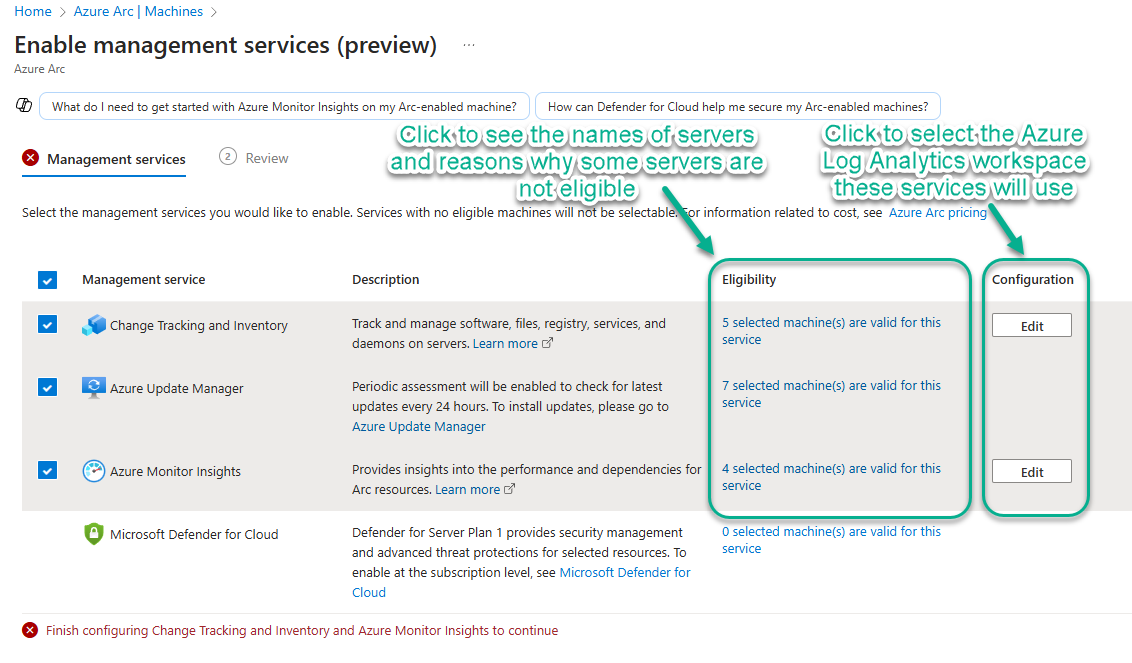Navigate to Home in the breadcrumb
Image resolution: width=1132 pixels, height=663 pixels.
(33, 12)
